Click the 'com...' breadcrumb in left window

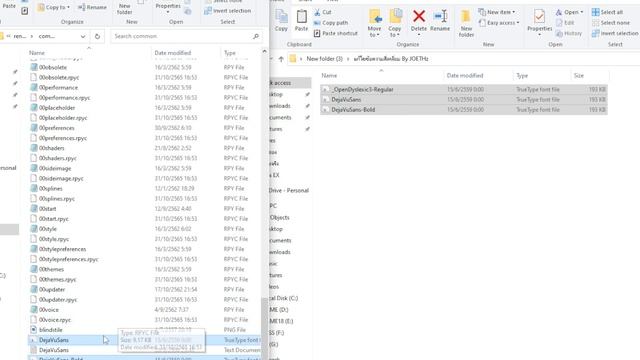pos(47,36)
